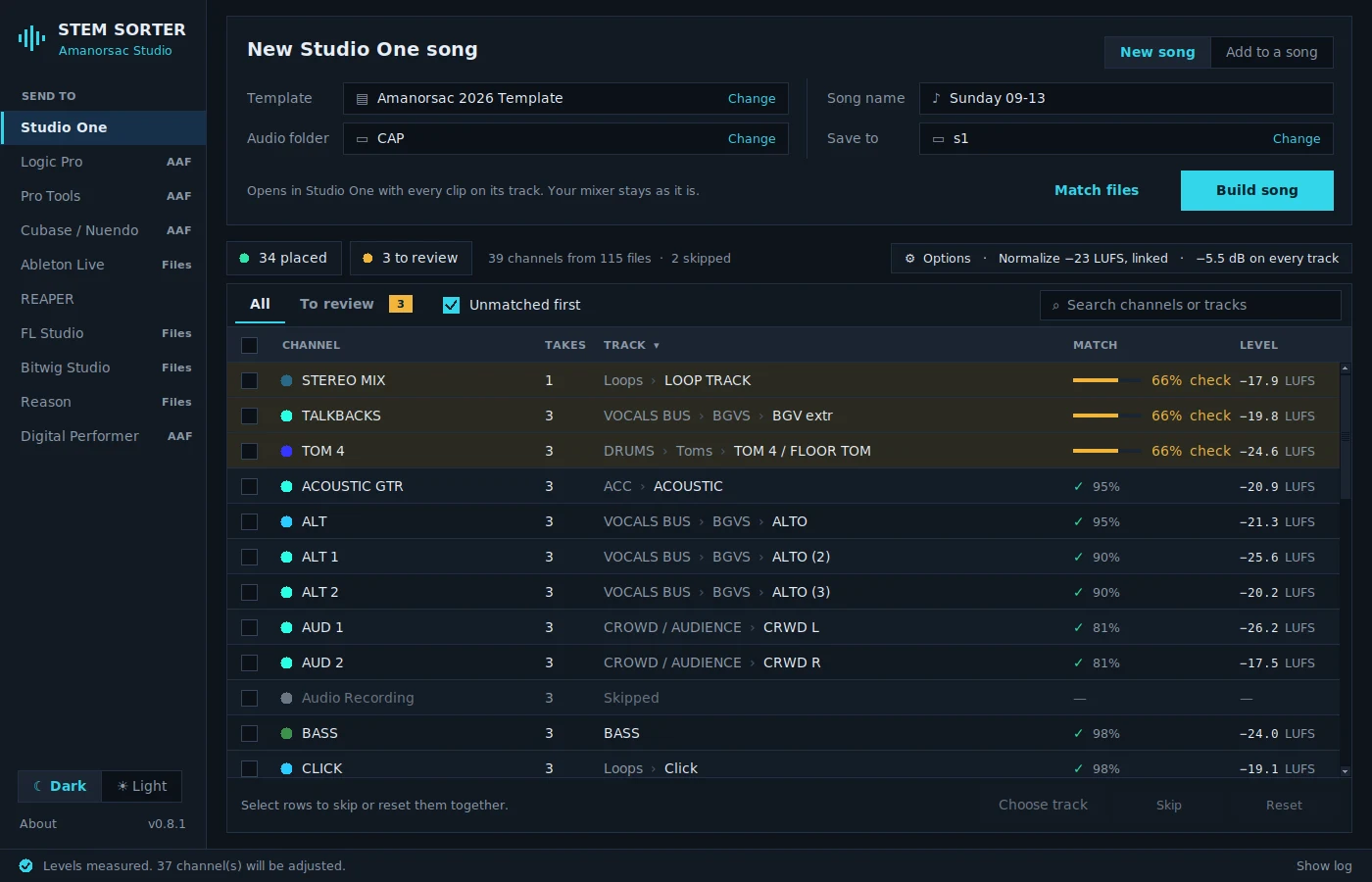Choose Ableton Live as destination
The image size is (1372, 882).
pyautogui.click(x=103, y=265)
